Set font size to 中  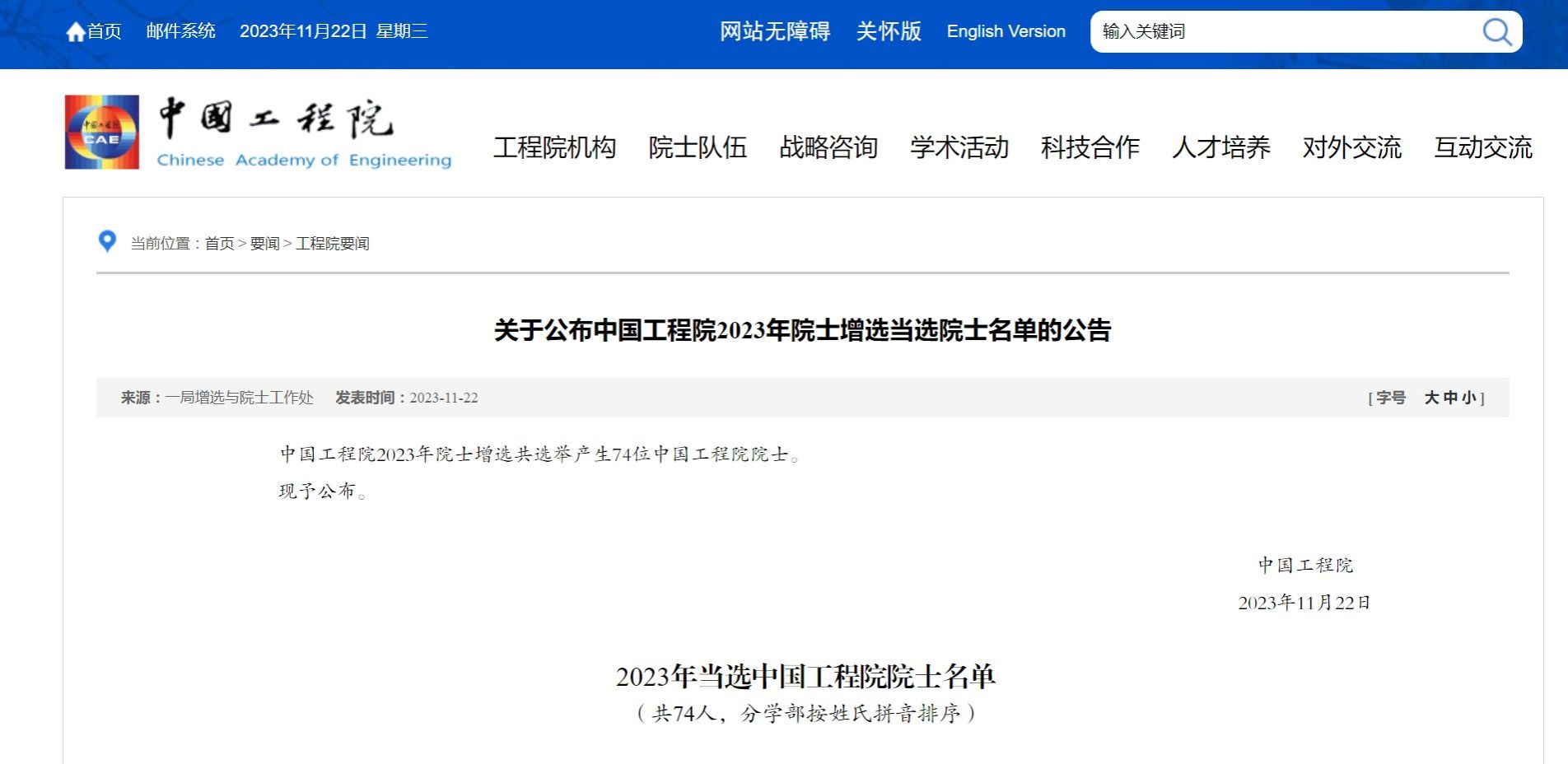1450,398
